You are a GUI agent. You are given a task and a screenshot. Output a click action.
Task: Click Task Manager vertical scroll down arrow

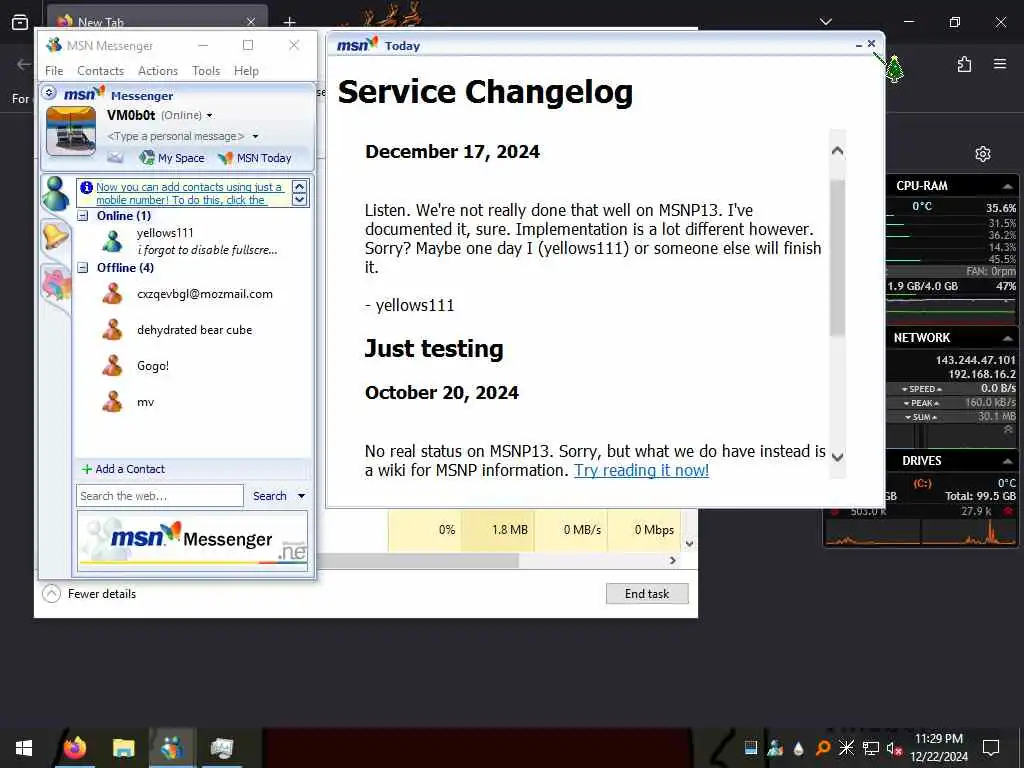tap(689, 543)
